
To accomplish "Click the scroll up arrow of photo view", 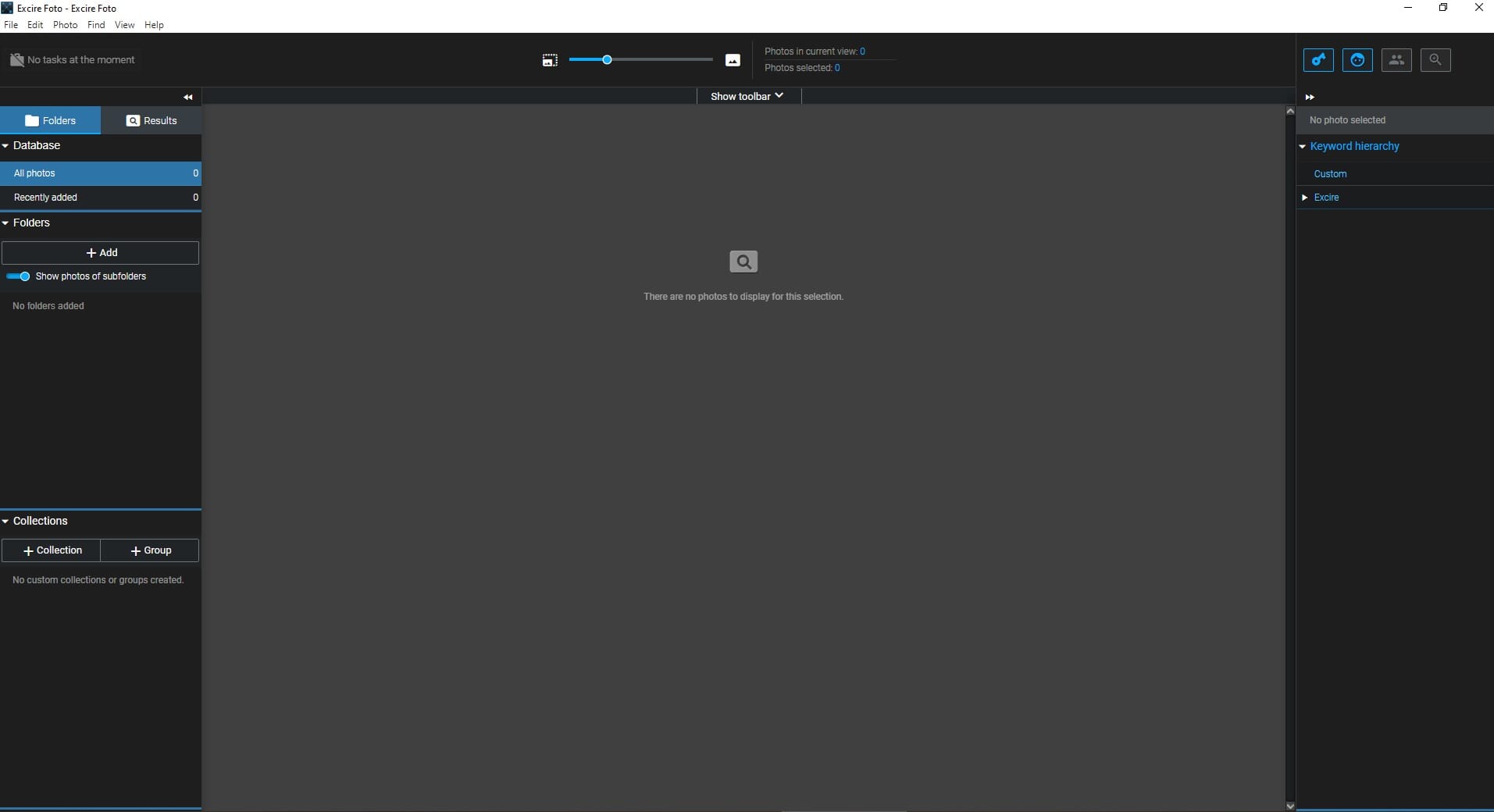I will point(1290,112).
